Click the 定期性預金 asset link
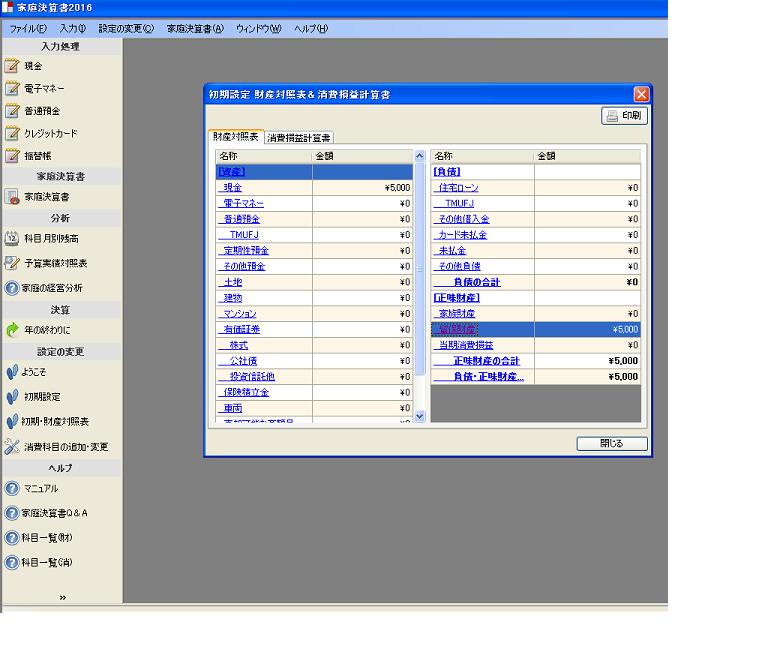Screen dimensions: 764x648 [245, 250]
